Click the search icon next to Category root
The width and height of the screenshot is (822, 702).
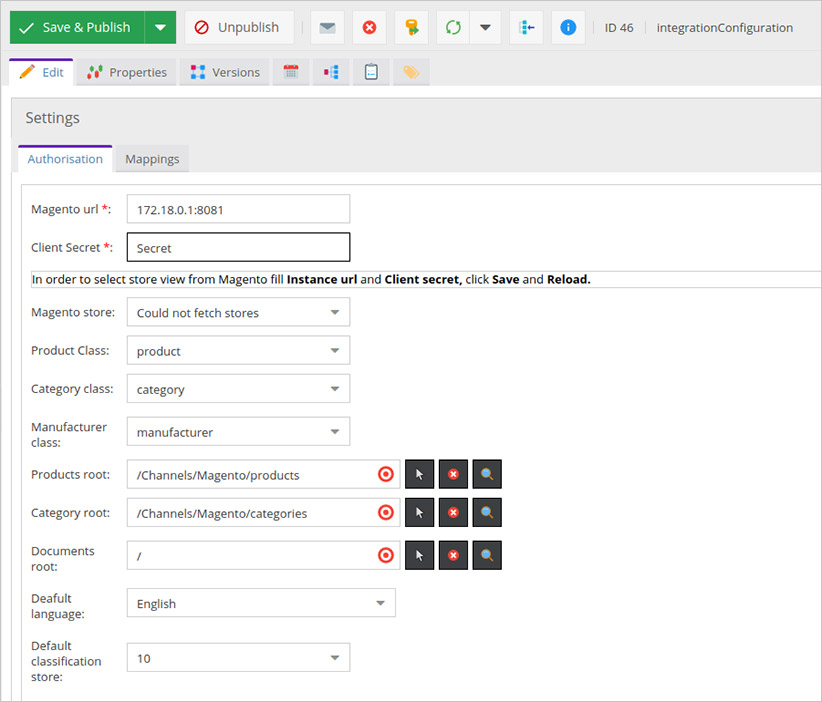pos(487,513)
